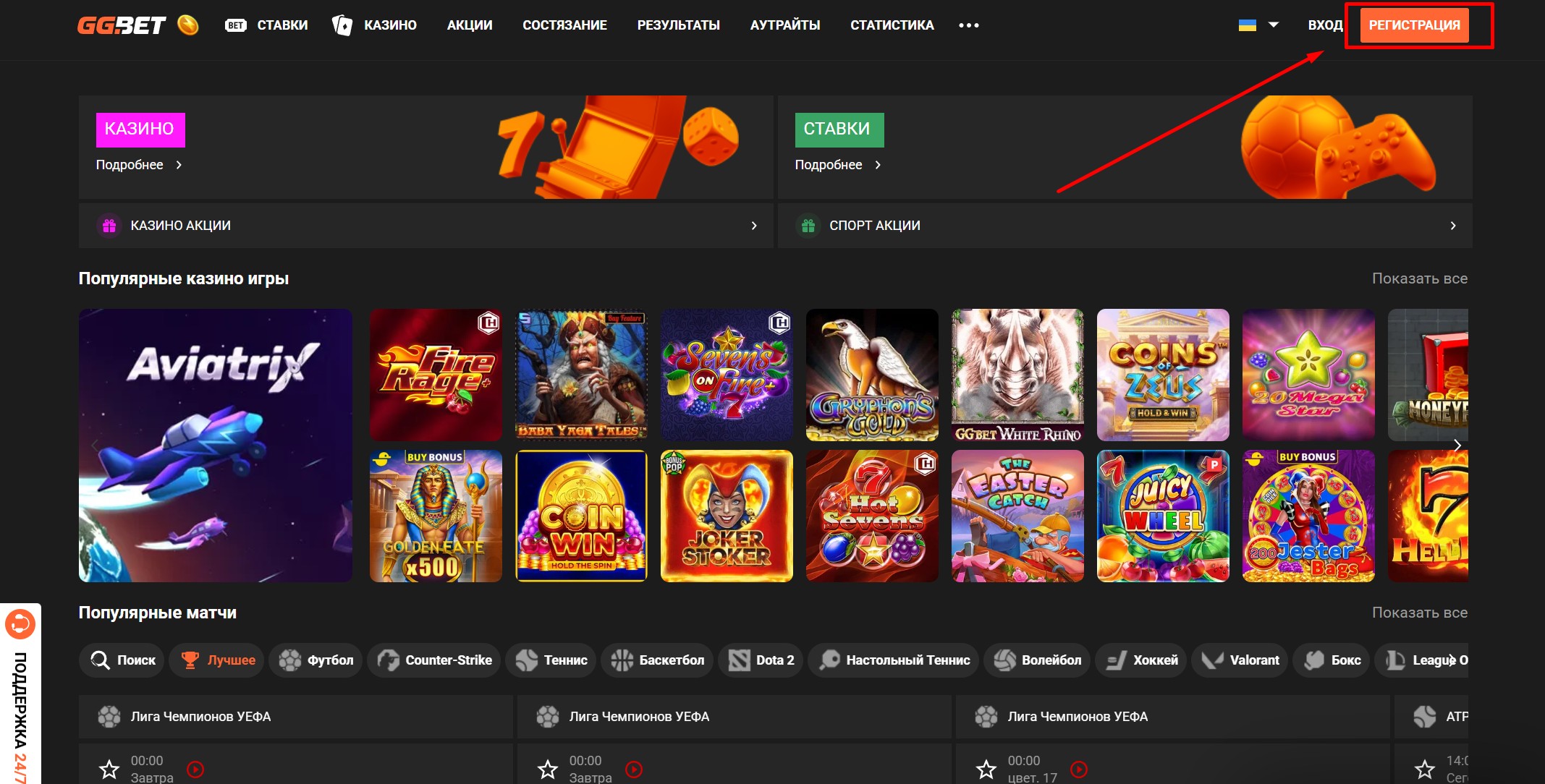Click the pink КАЗИНО banner label
The image size is (1545, 784).
pyautogui.click(x=140, y=129)
